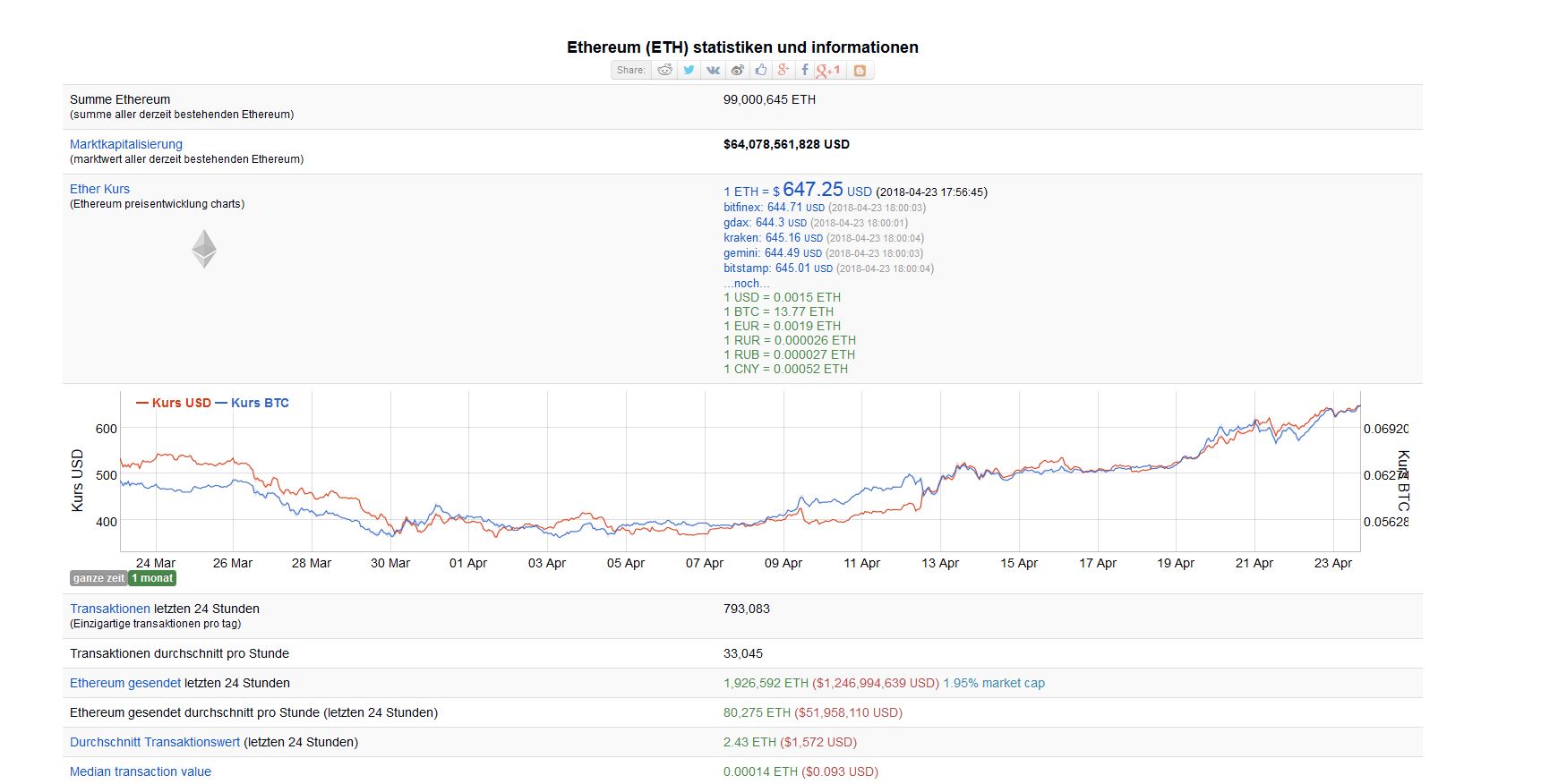
Task: Open the Ethereum gesendet link
Action: coord(125,683)
